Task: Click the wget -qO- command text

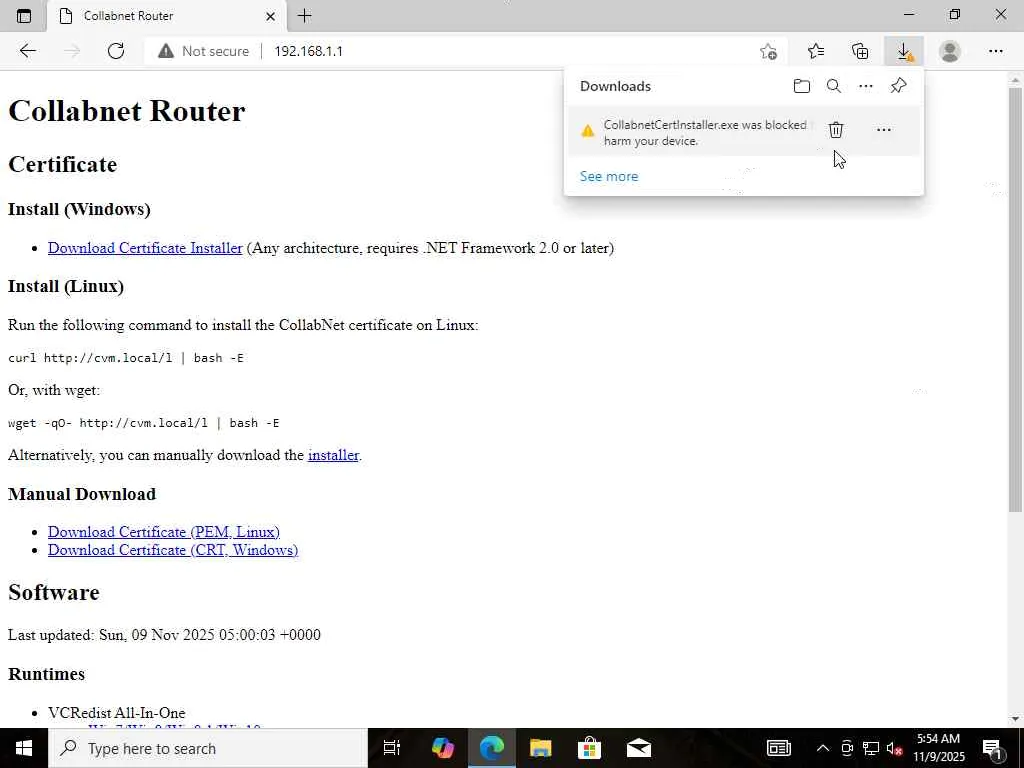Action: [x=144, y=423]
